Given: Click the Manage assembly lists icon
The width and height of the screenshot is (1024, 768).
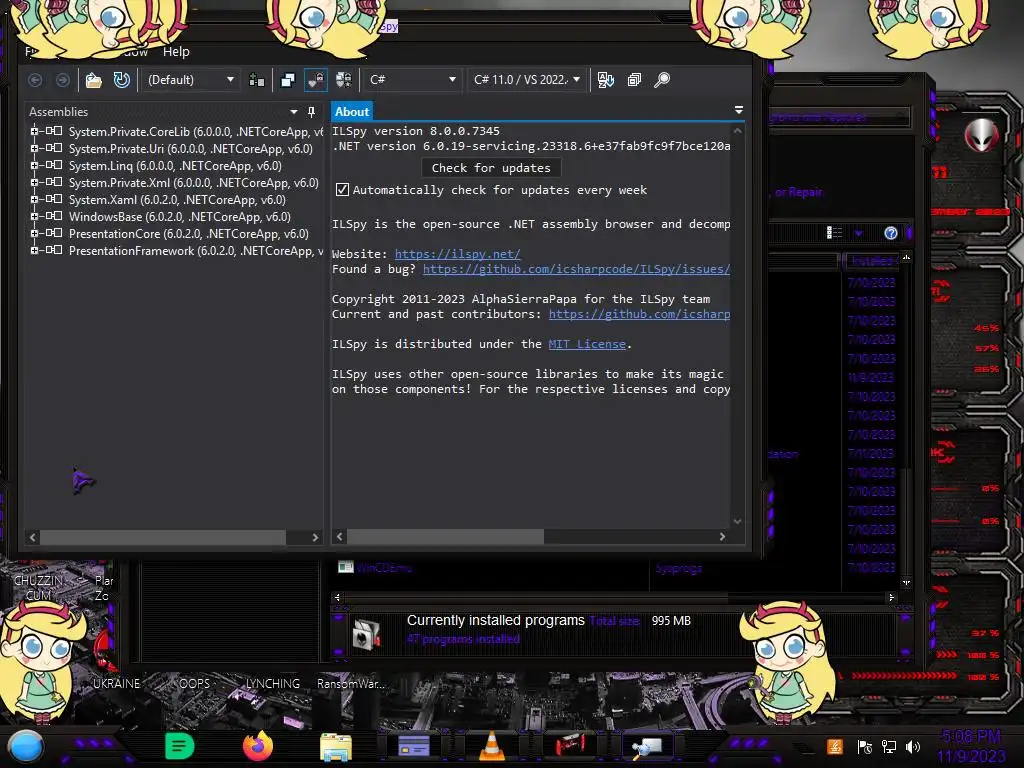Looking at the screenshot, I should coord(257,80).
